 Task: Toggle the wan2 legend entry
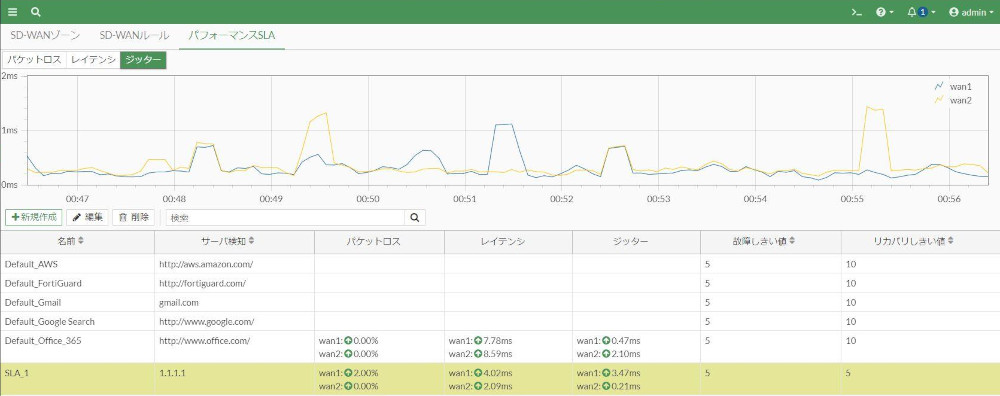pyautogui.click(x=952, y=100)
